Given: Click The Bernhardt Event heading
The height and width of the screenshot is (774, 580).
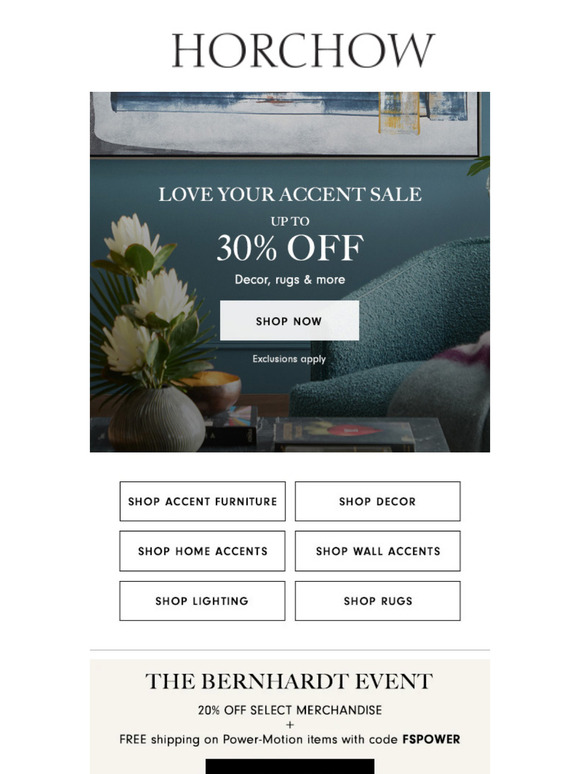Looking at the screenshot, I should click(x=289, y=681).
